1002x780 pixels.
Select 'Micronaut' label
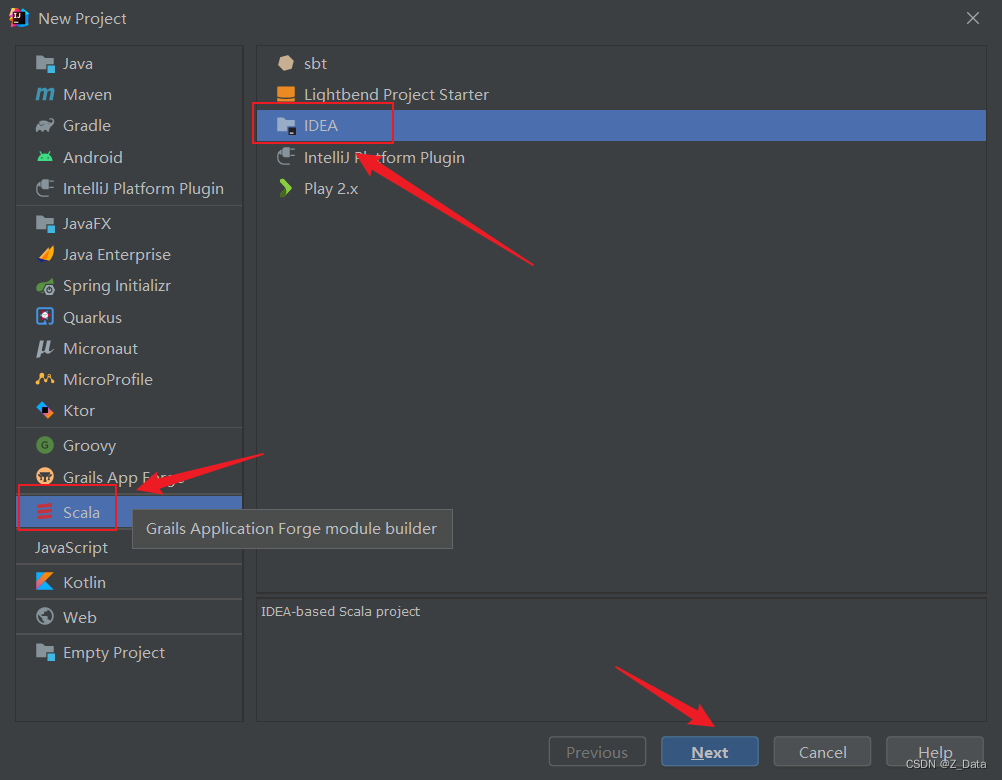click(x=100, y=348)
